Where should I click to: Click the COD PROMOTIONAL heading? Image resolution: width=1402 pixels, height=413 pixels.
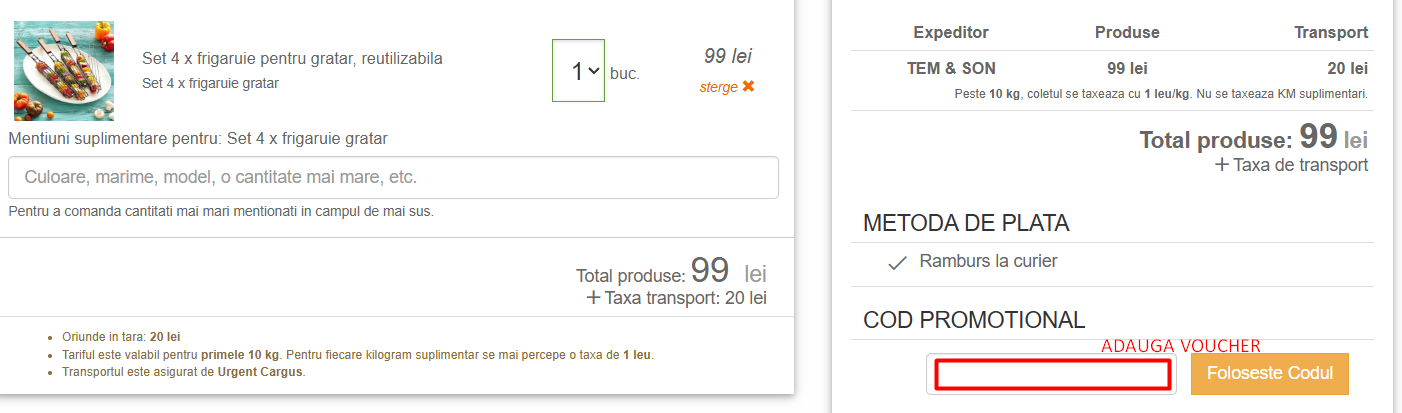click(x=974, y=320)
